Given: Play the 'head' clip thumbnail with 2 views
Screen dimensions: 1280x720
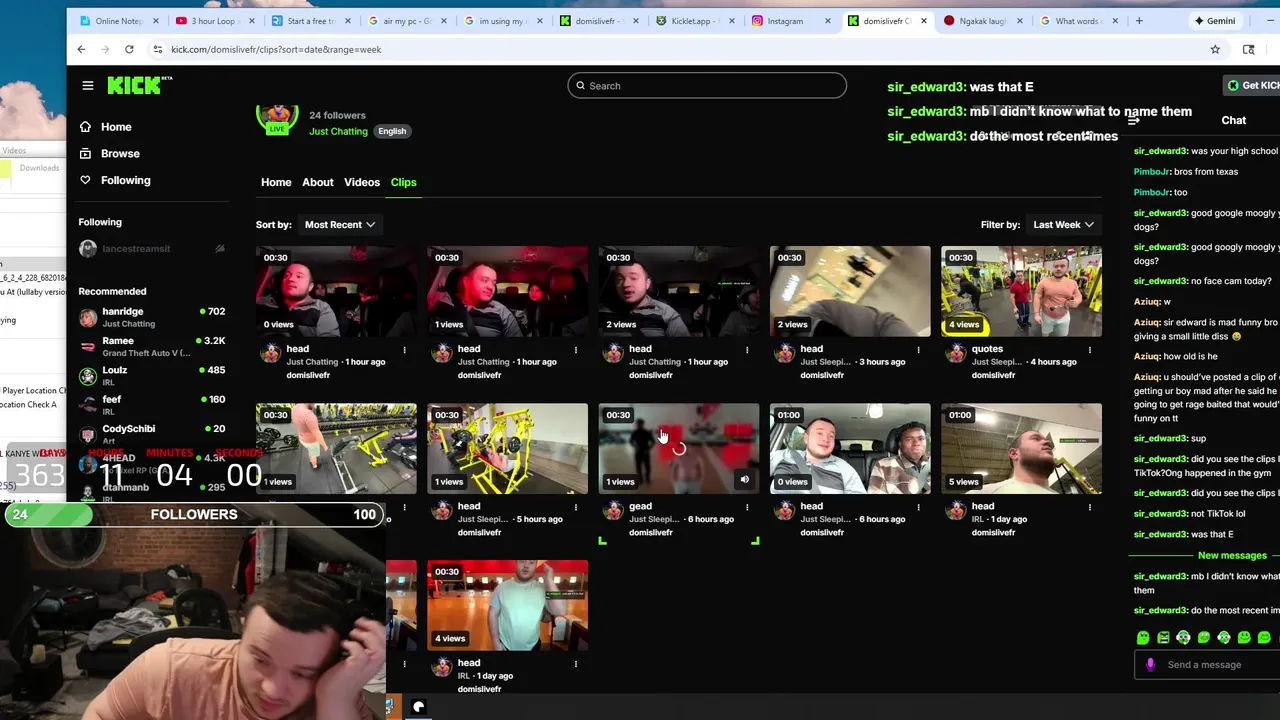Looking at the screenshot, I should (679, 292).
